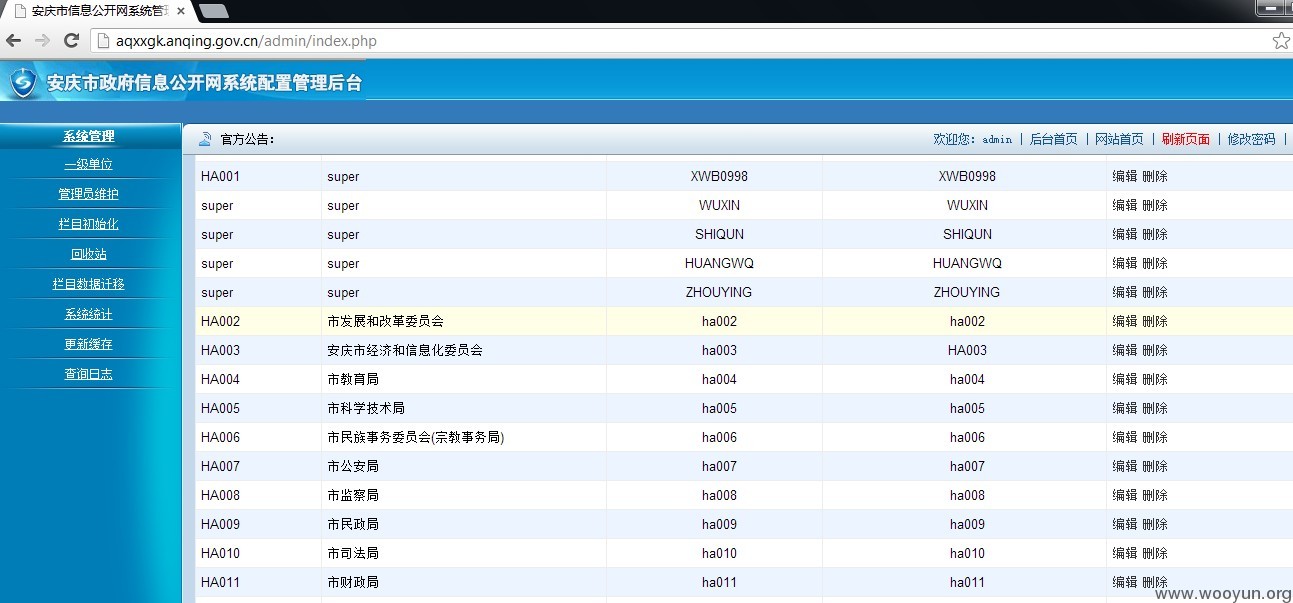
Task: Open 回收站 in sidebar
Action: pyautogui.click(x=88, y=254)
